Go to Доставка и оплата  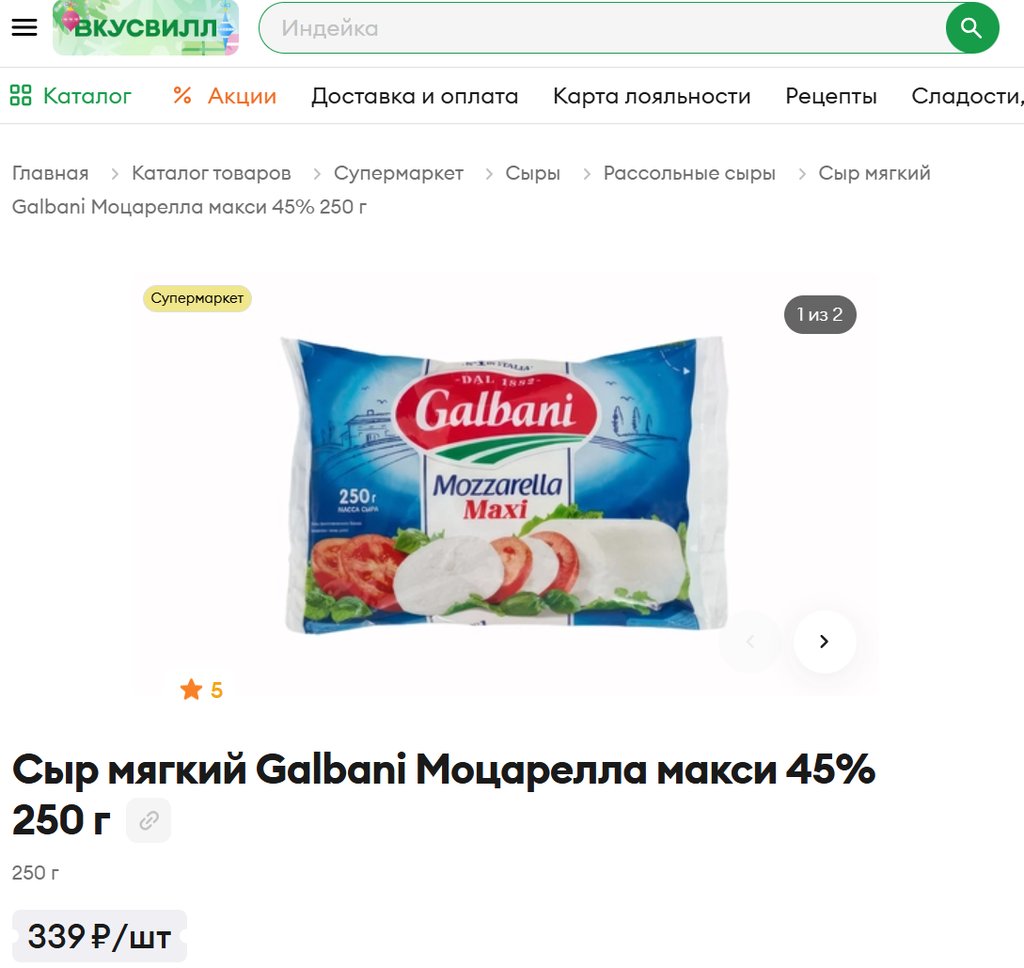pos(415,96)
